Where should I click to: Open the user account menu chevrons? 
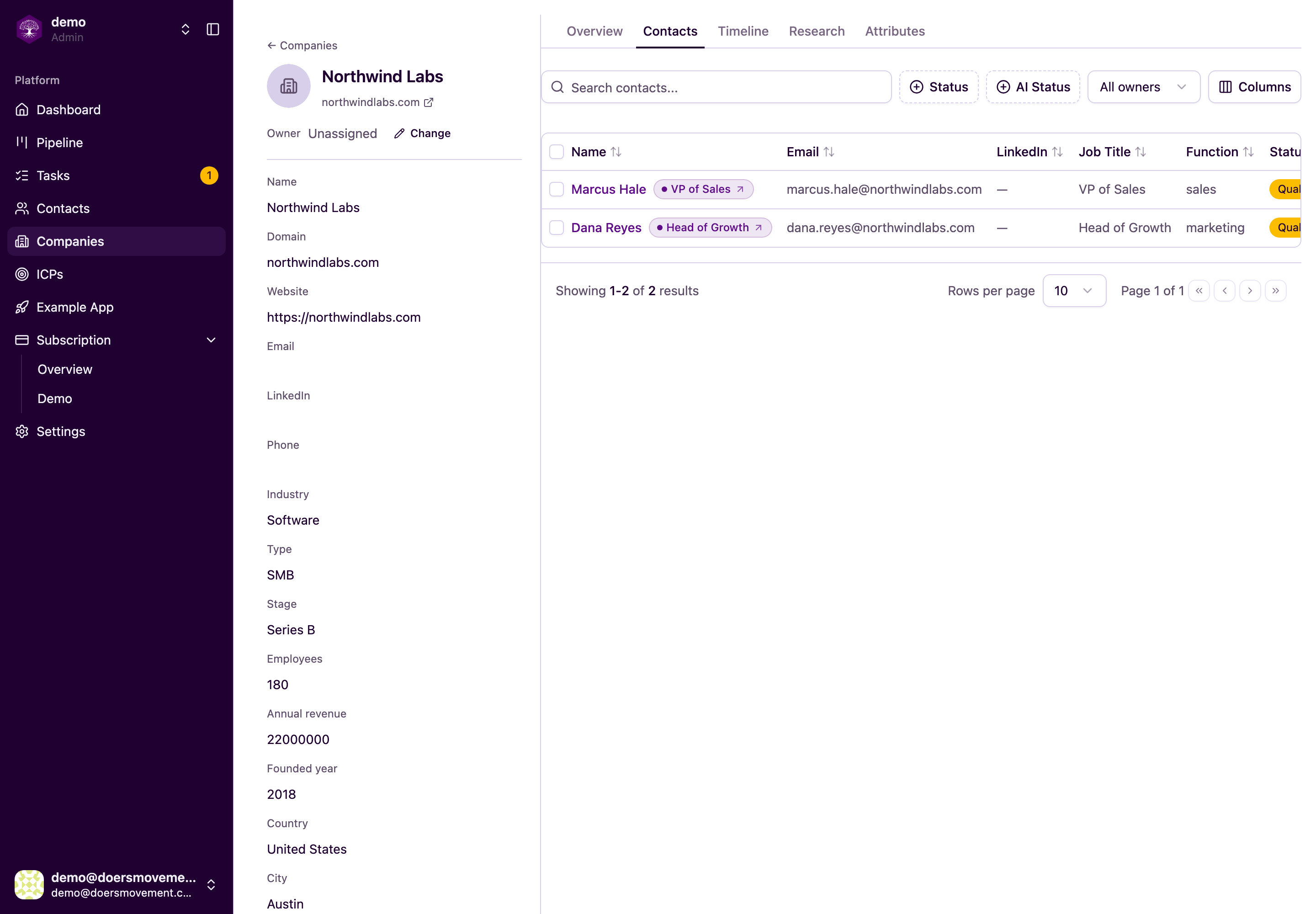pyautogui.click(x=211, y=885)
